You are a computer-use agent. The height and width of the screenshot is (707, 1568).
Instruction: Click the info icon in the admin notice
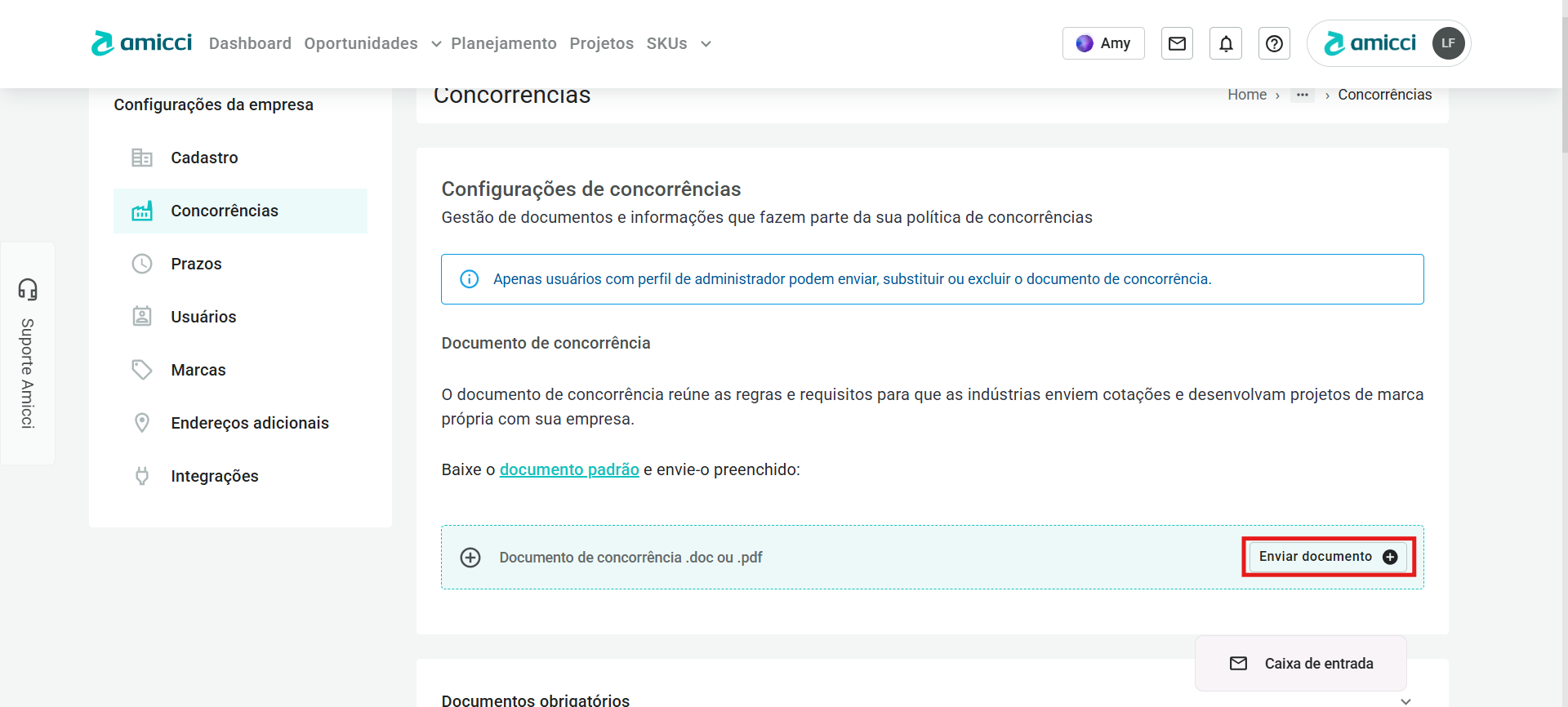[470, 279]
